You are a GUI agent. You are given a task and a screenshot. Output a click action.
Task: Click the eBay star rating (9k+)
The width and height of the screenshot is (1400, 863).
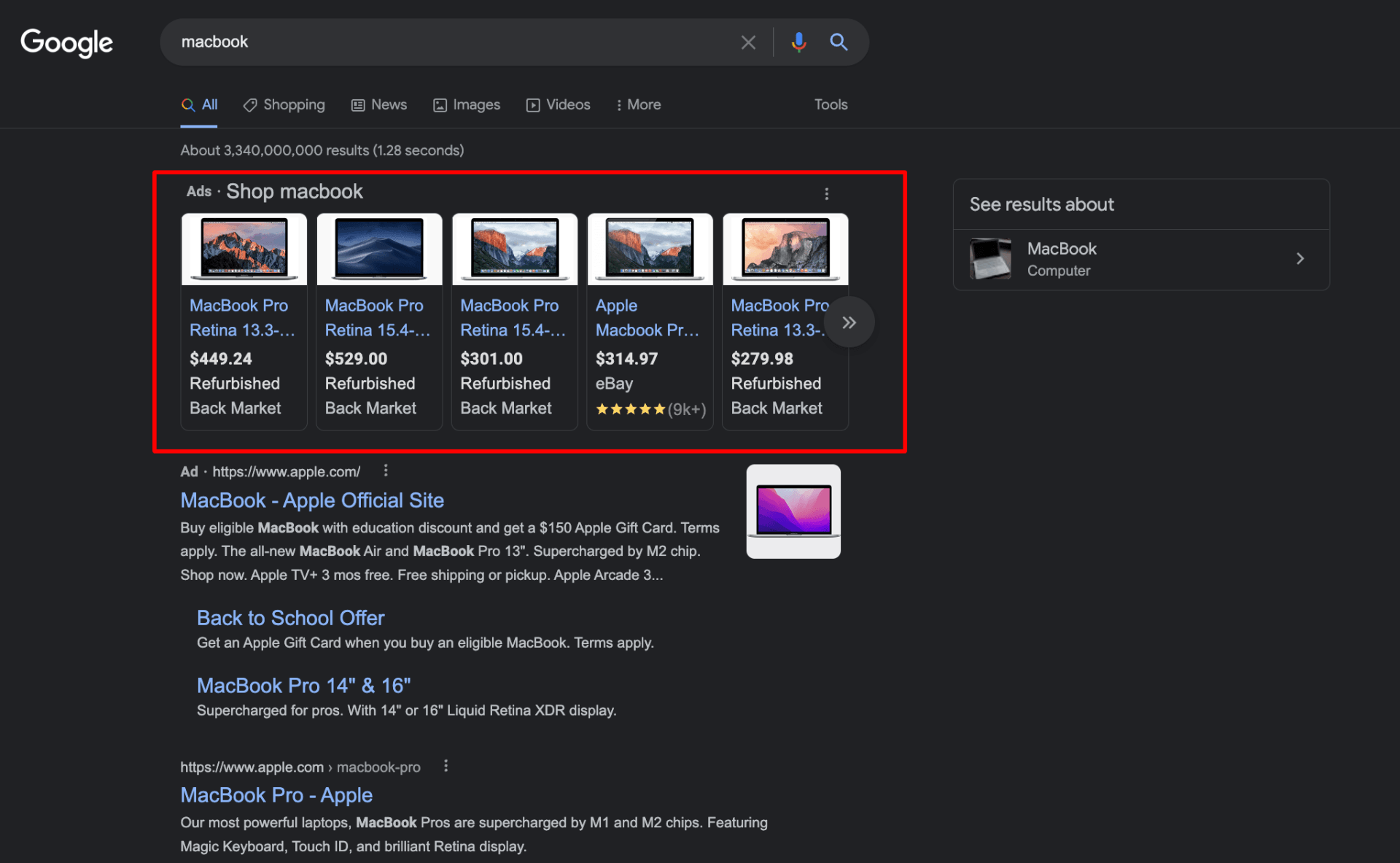pos(650,409)
